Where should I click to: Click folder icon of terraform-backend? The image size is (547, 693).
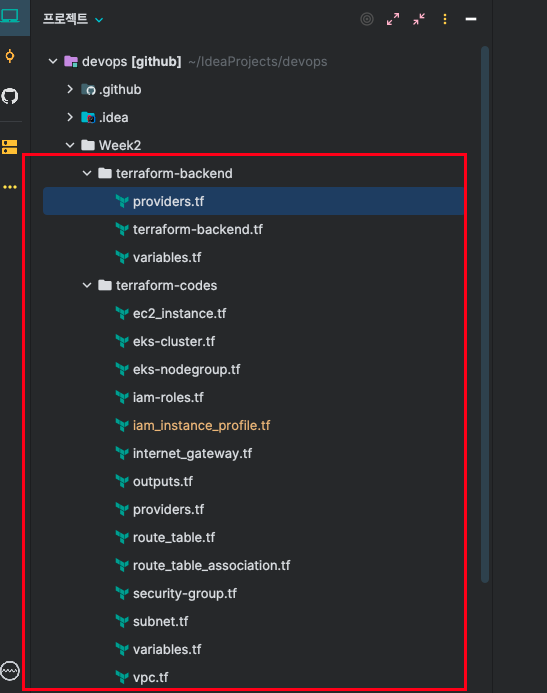coord(105,173)
